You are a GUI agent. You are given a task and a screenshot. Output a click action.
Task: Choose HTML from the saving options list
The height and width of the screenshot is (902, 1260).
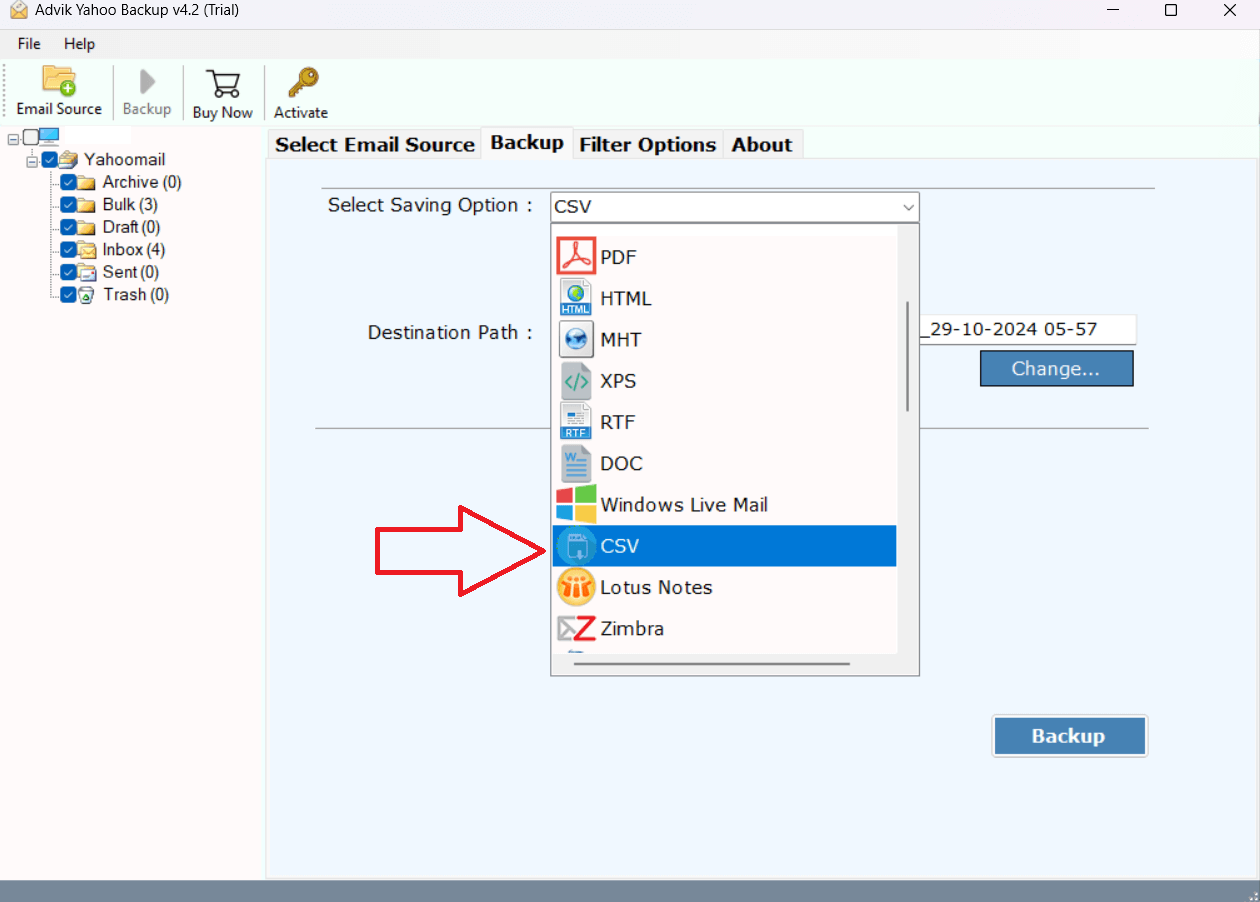(x=725, y=298)
